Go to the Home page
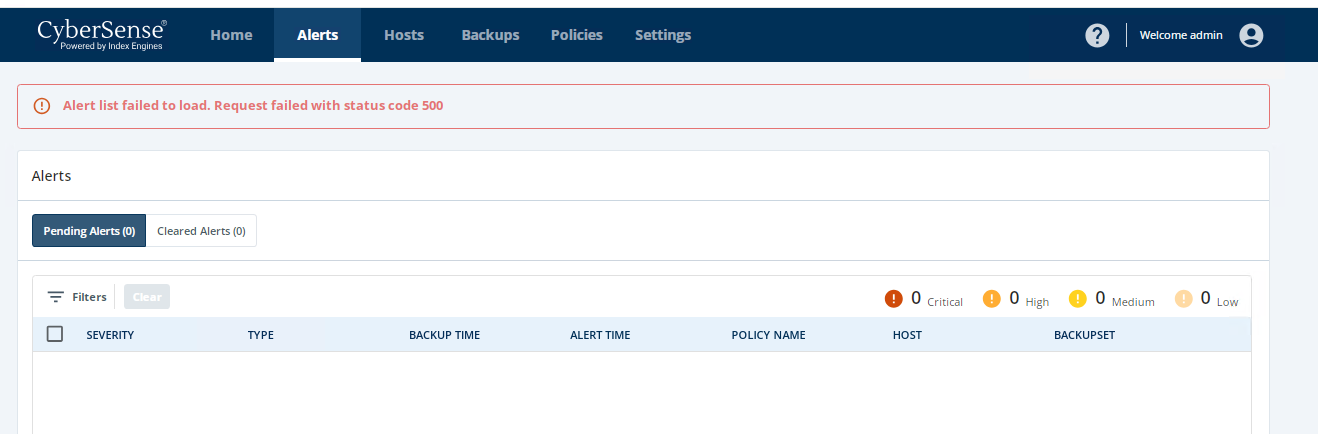The height and width of the screenshot is (434, 1318). click(231, 35)
